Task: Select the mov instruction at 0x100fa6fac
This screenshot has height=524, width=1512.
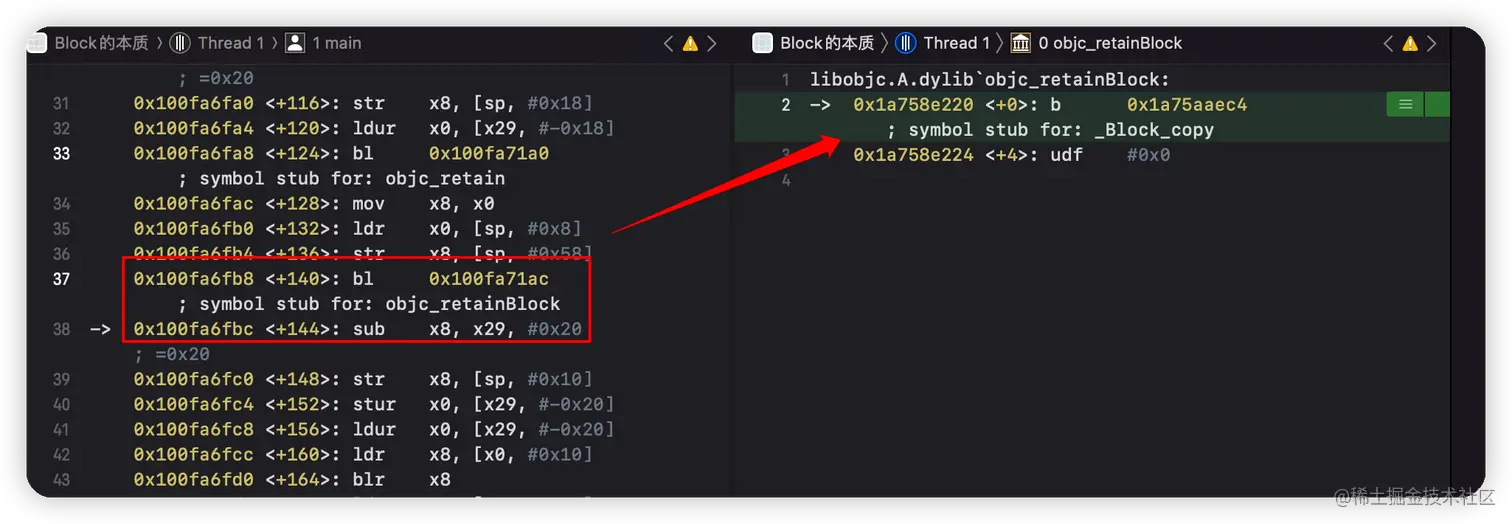Action: [x=314, y=204]
